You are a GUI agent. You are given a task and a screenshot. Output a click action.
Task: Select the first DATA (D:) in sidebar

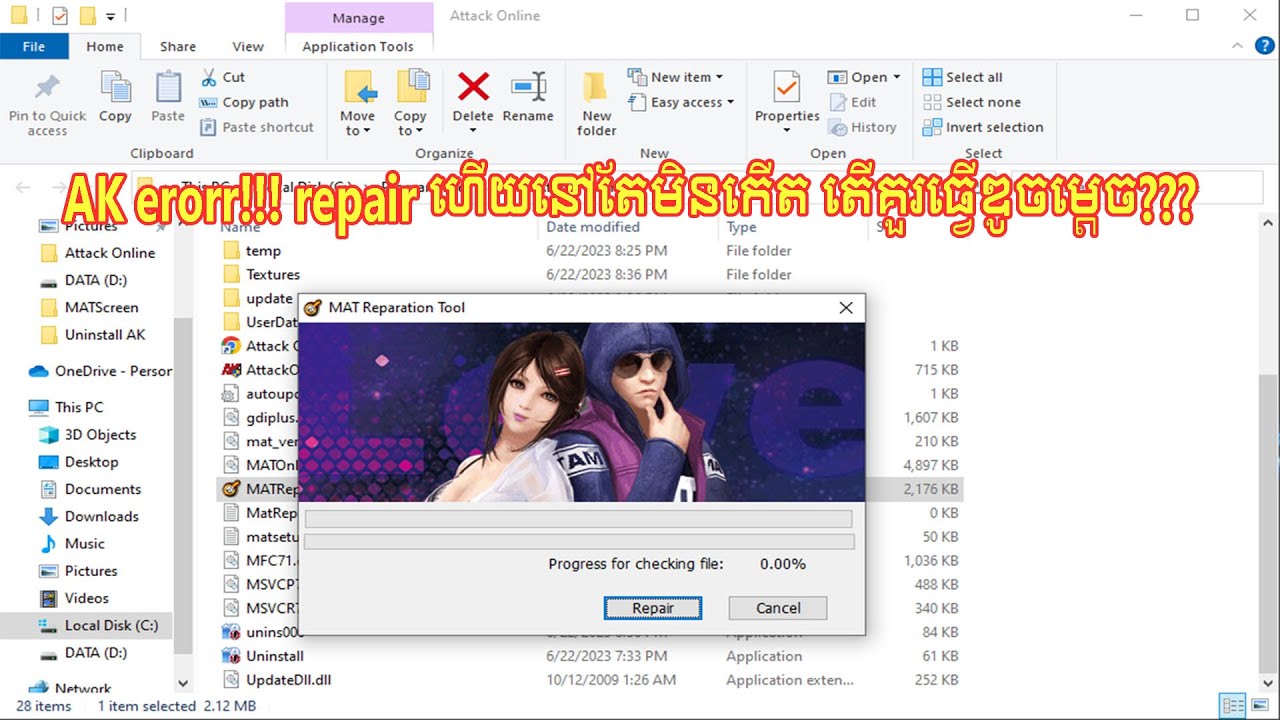click(x=84, y=280)
